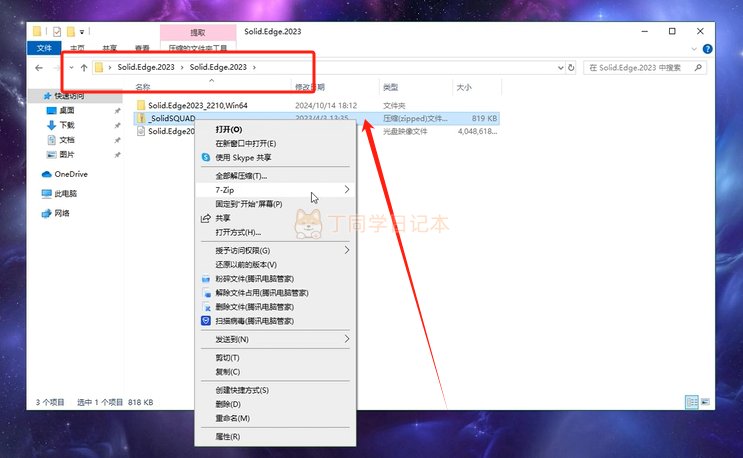Open 属性(R) properties
This screenshot has width=743, height=458.
275,437
